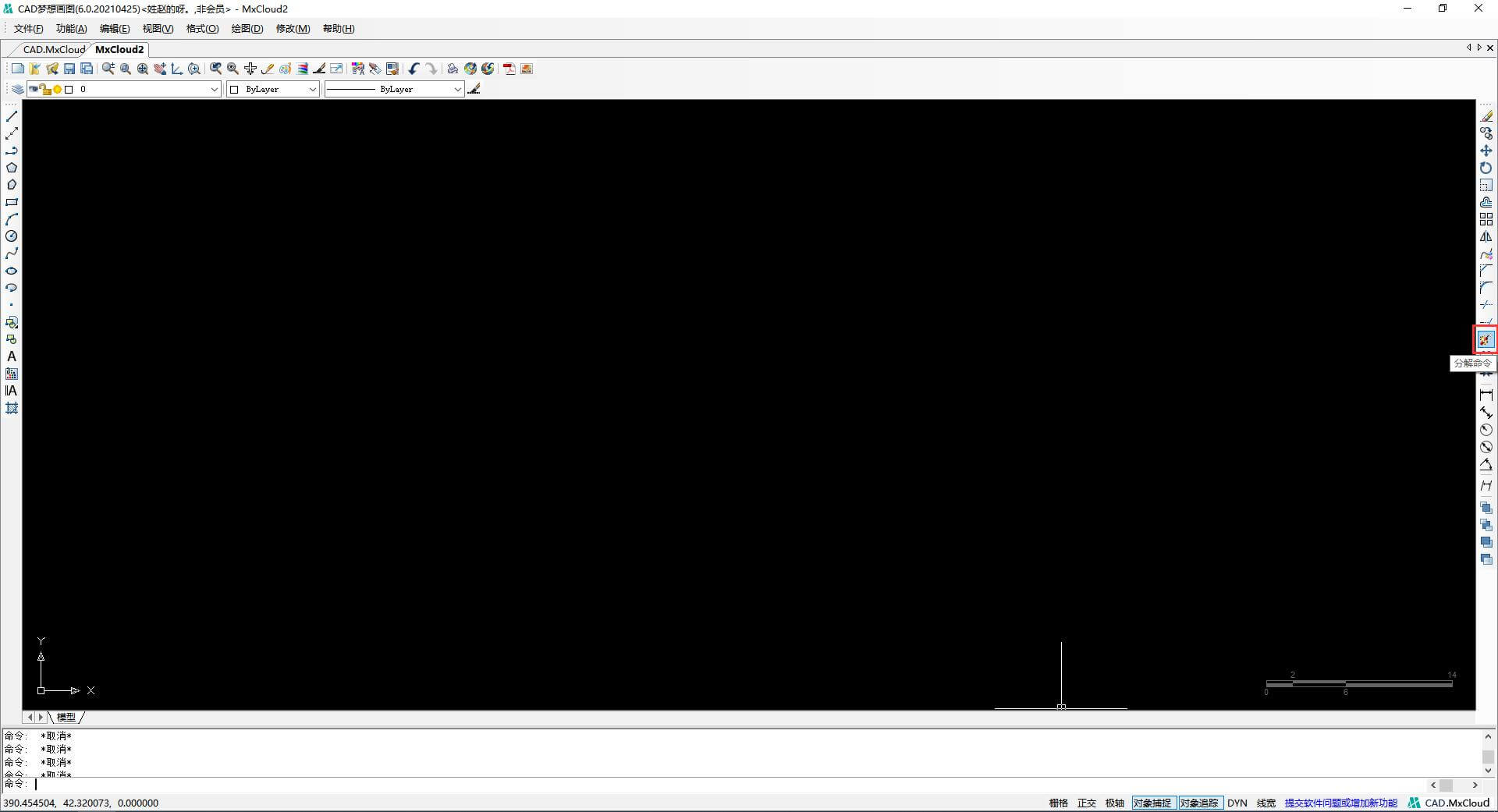Image resolution: width=1498 pixels, height=812 pixels.
Task: Click the Bring to front draw-order icon
Action: (1486, 508)
